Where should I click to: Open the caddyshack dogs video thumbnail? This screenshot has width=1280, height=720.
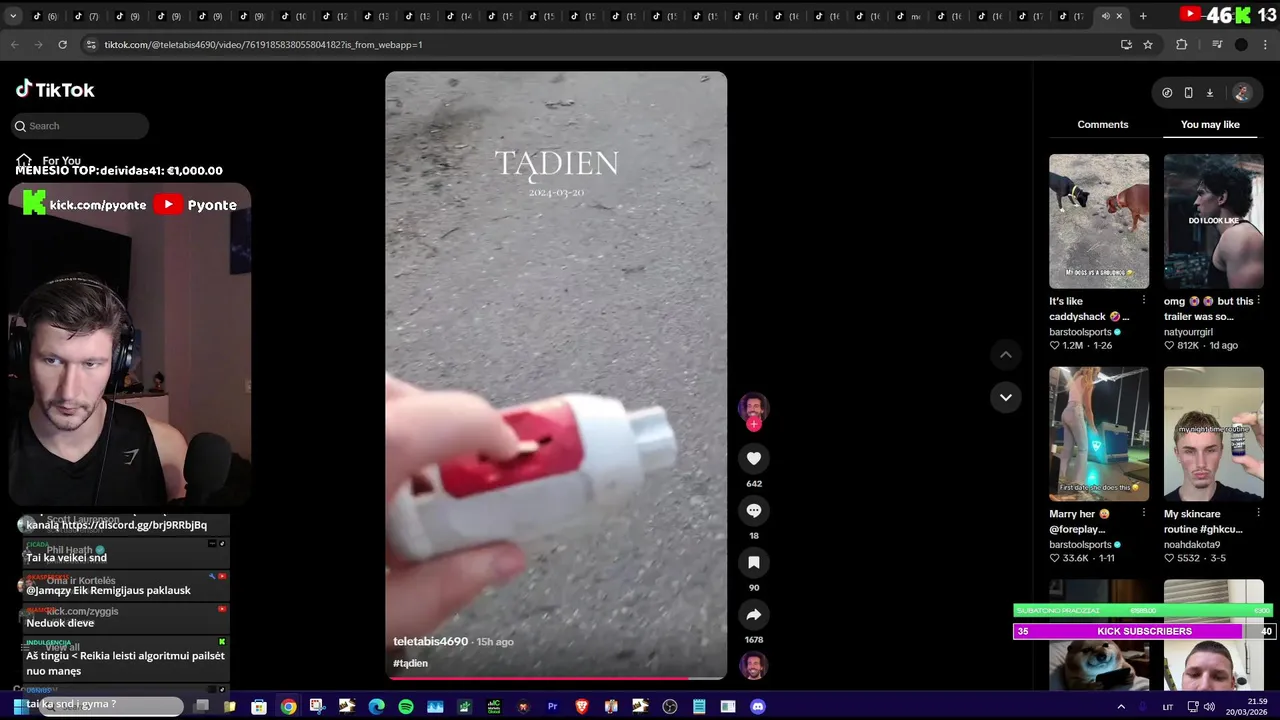click(x=1099, y=221)
